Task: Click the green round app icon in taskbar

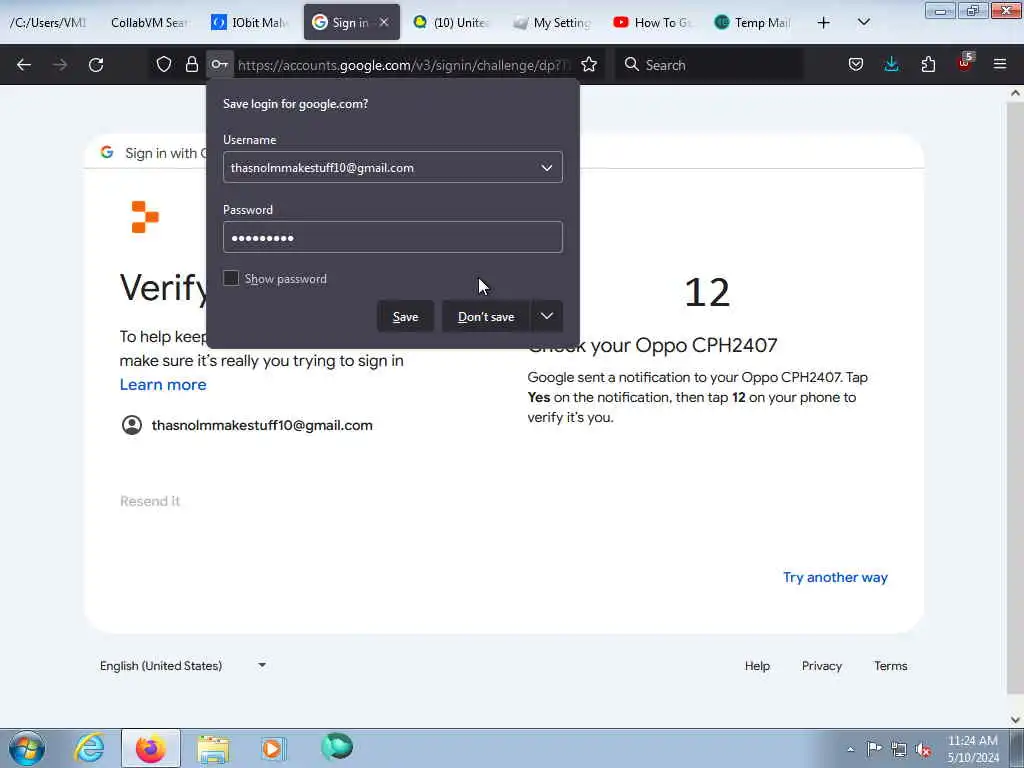Action: [337, 746]
